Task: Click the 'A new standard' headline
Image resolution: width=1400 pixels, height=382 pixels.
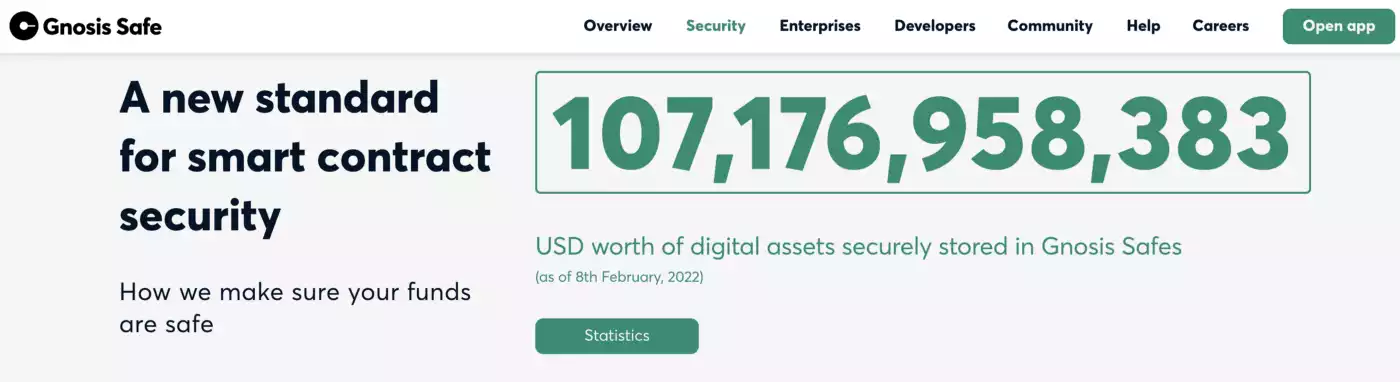Action: point(279,98)
